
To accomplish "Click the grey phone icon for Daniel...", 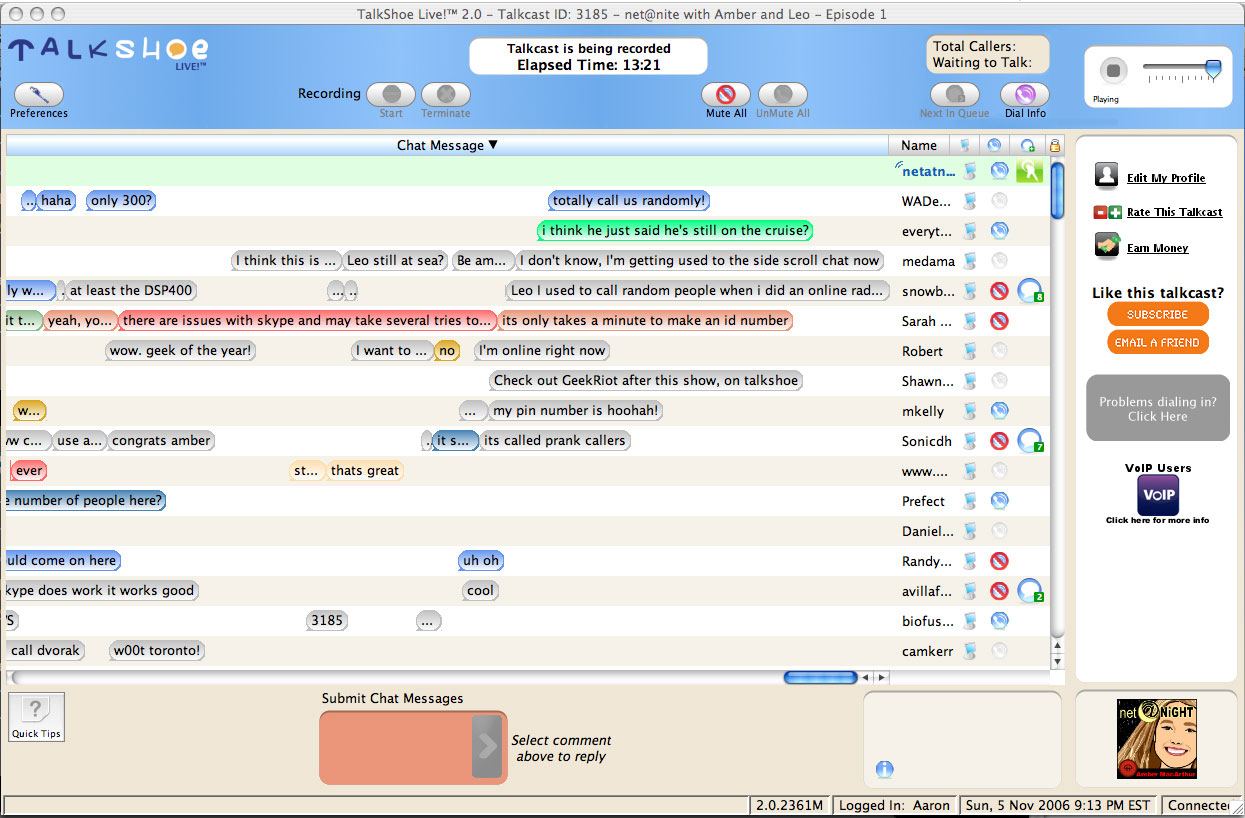I will pyautogui.click(x=998, y=531).
